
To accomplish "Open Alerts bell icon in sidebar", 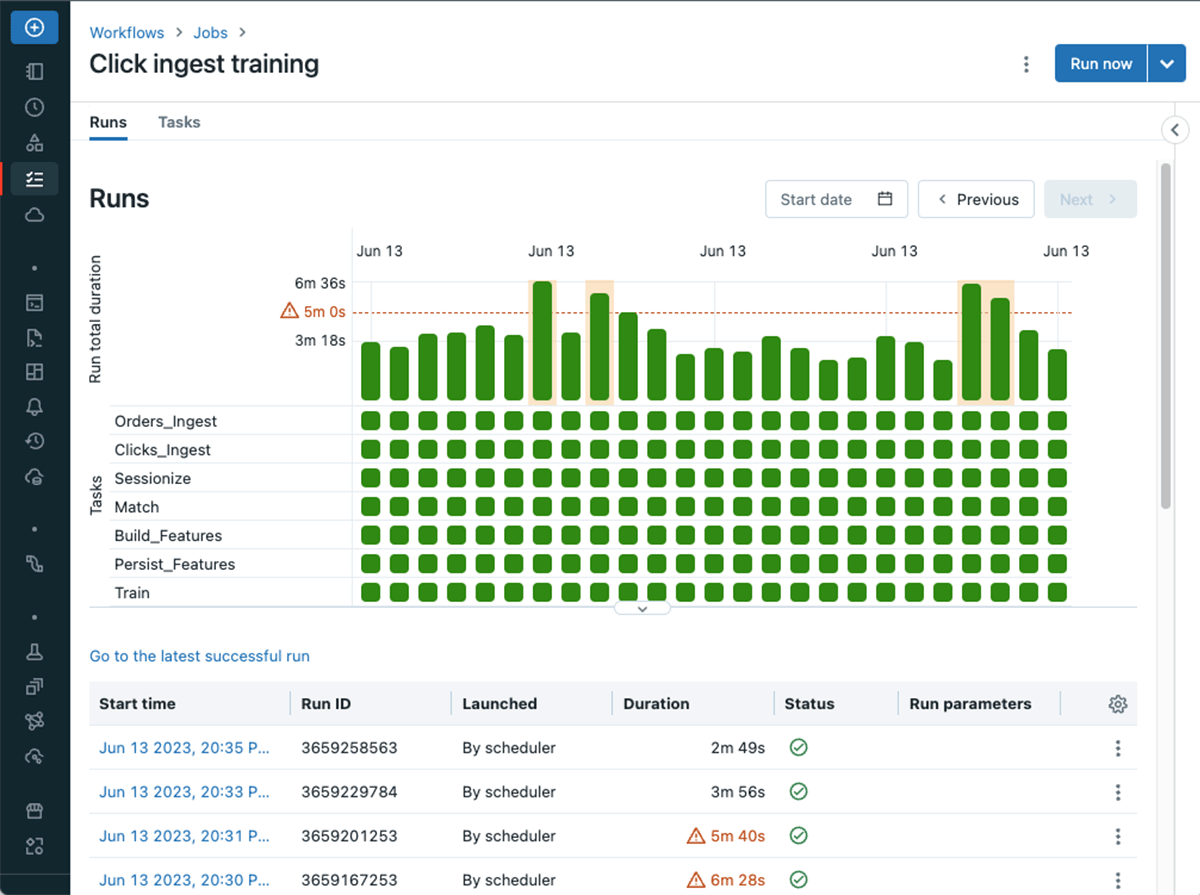I will click(x=34, y=405).
